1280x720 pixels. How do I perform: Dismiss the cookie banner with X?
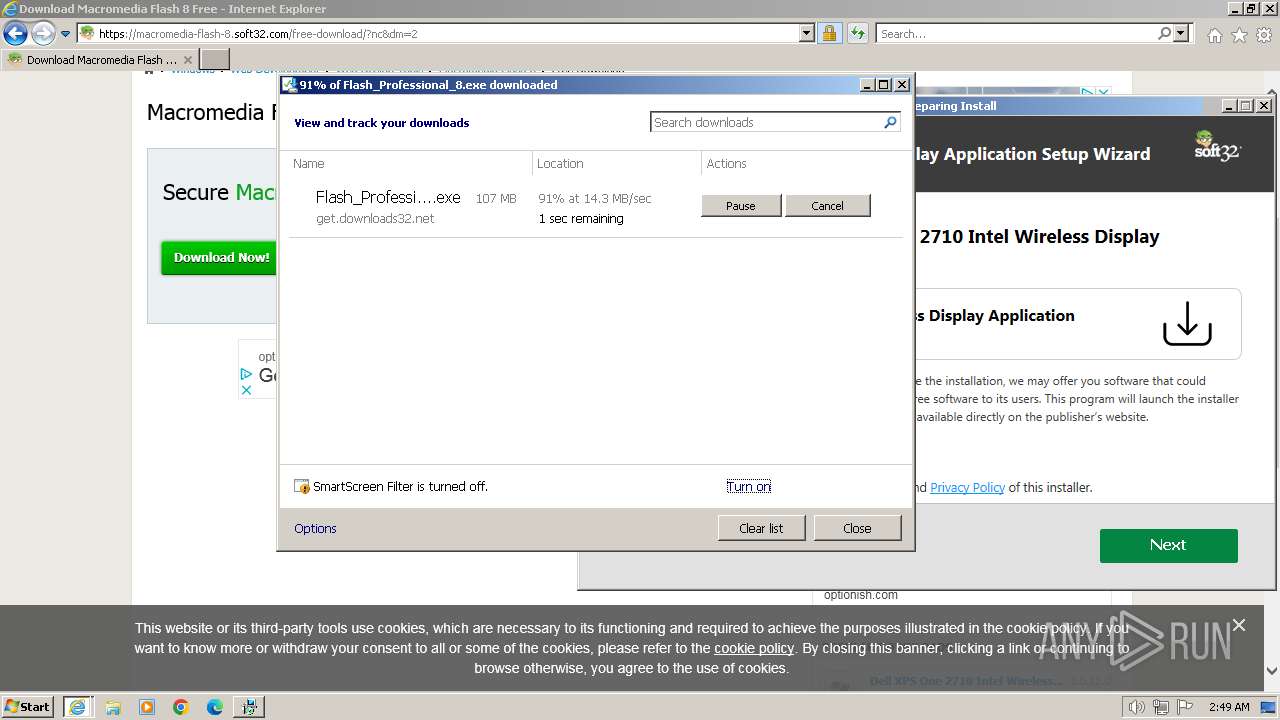[1239, 625]
